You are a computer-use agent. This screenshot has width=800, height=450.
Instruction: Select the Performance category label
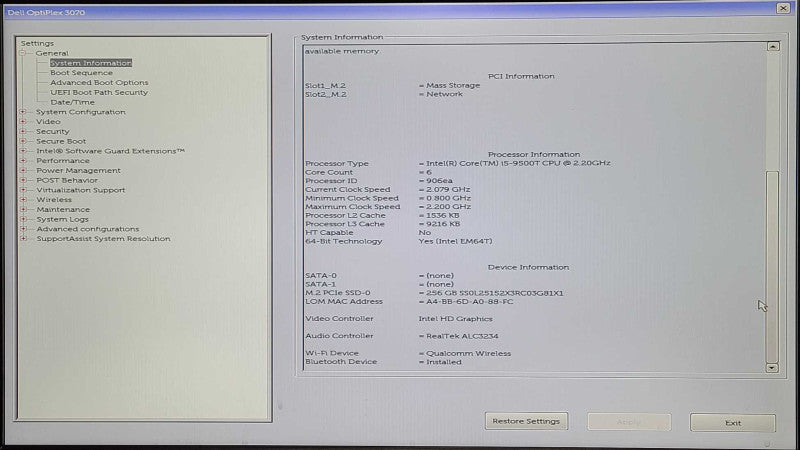63,161
